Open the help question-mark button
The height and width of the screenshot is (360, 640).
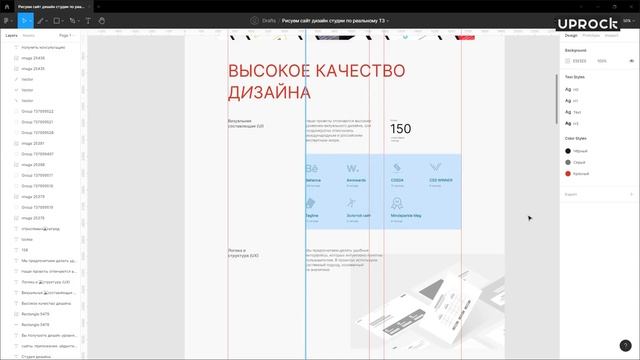coord(625,346)
